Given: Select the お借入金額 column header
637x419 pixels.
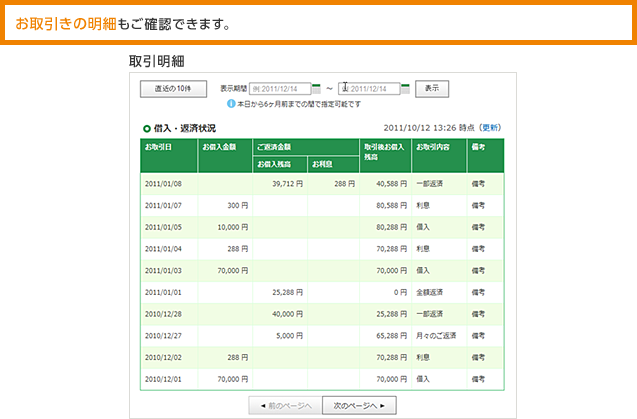Looking at the screenshot, I should point(225,156).
